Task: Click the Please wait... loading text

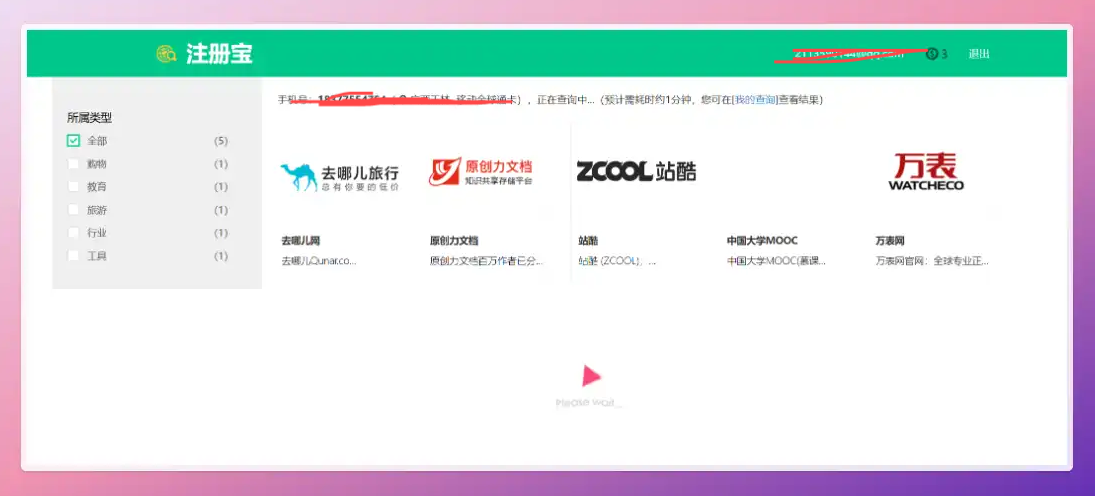Action: pyautogui.click(x=589, y=403)
